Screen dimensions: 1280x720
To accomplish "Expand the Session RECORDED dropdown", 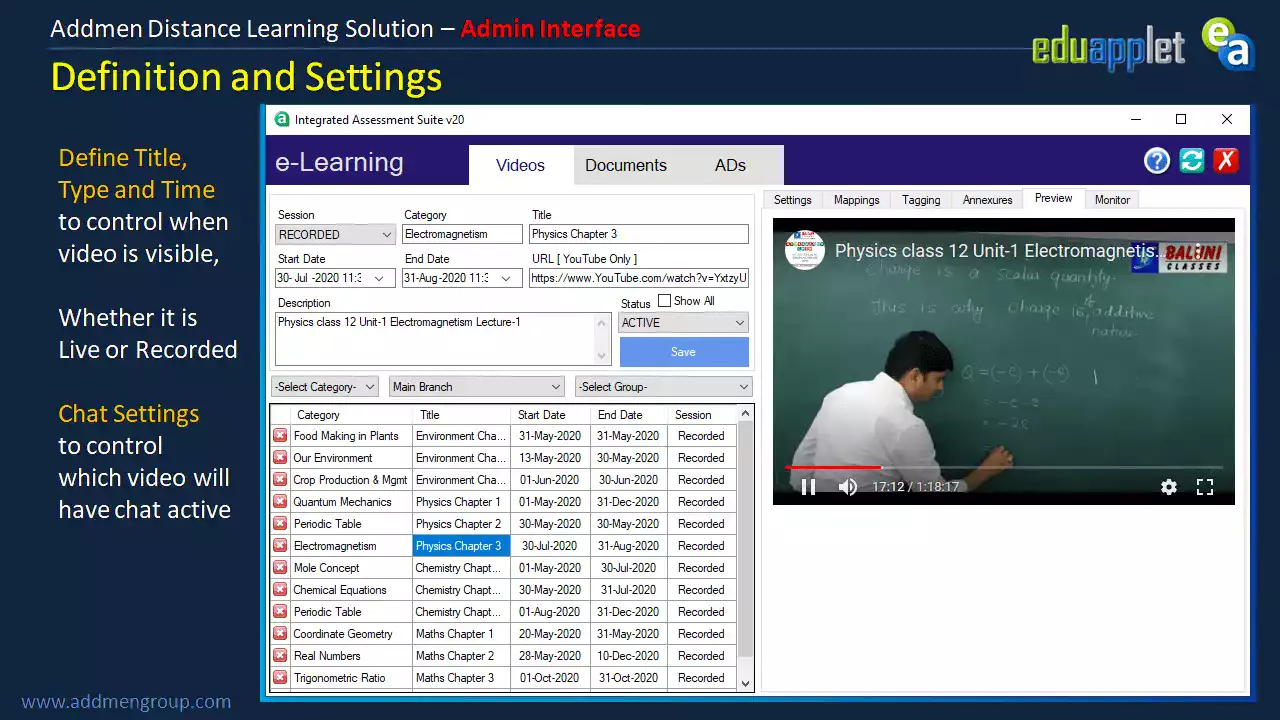I will pyautogui.click(x=387, y=235).
